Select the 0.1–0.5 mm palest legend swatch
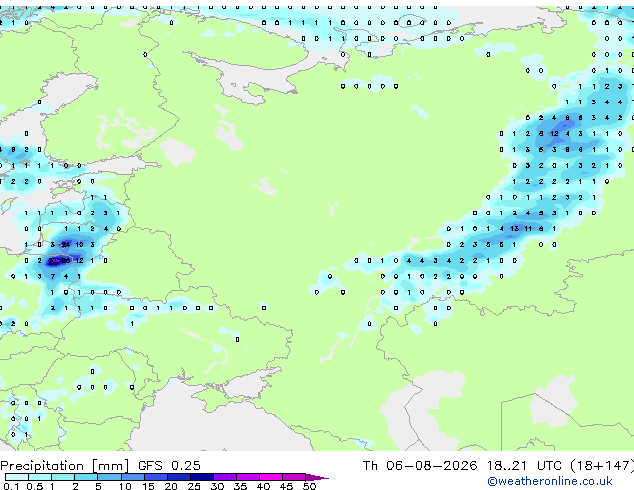The height and width of the screenshot is (490, 634). tap(17, 477)
